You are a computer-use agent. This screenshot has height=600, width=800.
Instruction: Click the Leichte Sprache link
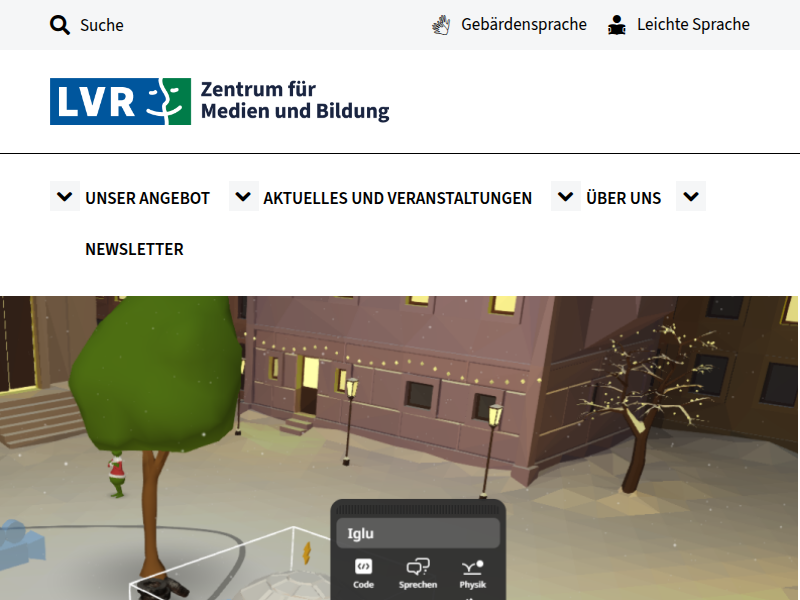[693, 24]
